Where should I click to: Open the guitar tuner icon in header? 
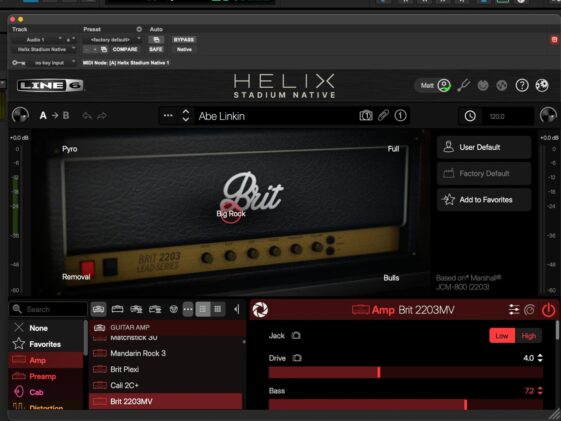coord(464,85)
